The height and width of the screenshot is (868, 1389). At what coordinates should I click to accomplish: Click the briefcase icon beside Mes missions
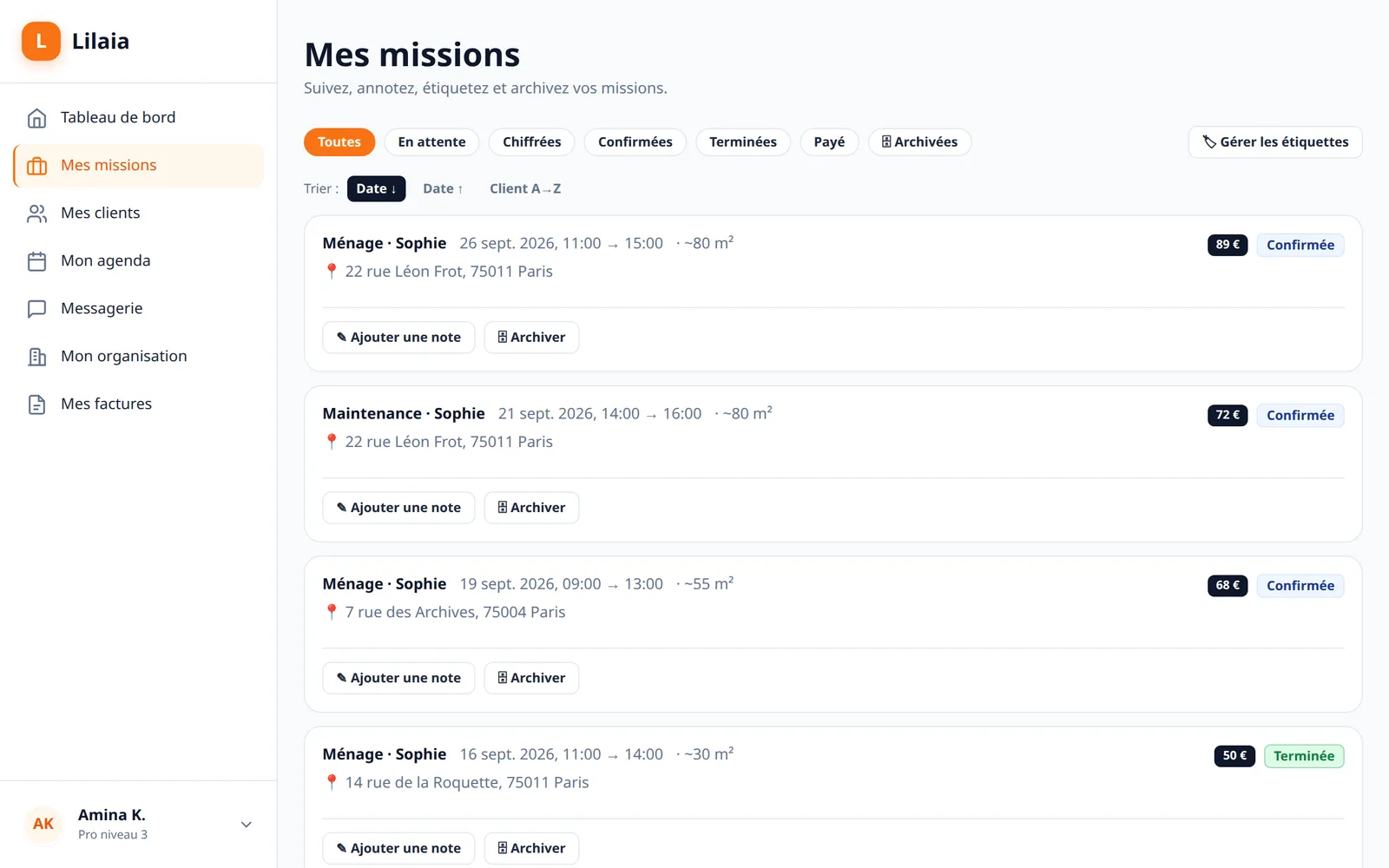pos(36,166)
